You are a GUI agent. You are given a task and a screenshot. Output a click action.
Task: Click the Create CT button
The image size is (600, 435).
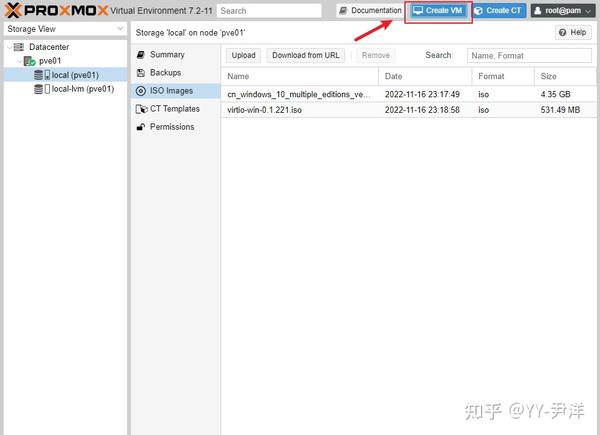[499, 11]
